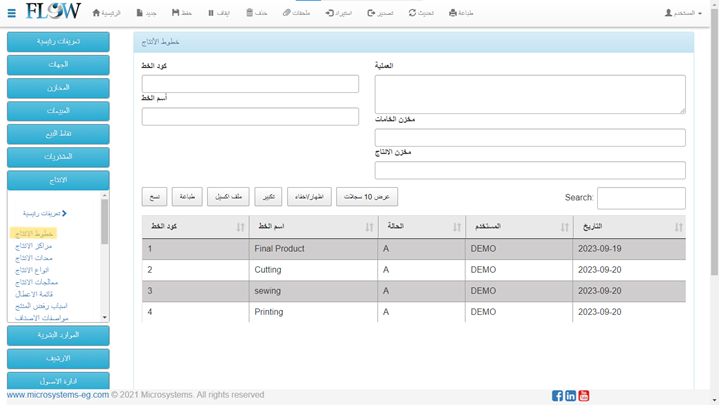
Task: Toggle column visibility with اظهار/اخفاء button
Action: click(308, 197)
